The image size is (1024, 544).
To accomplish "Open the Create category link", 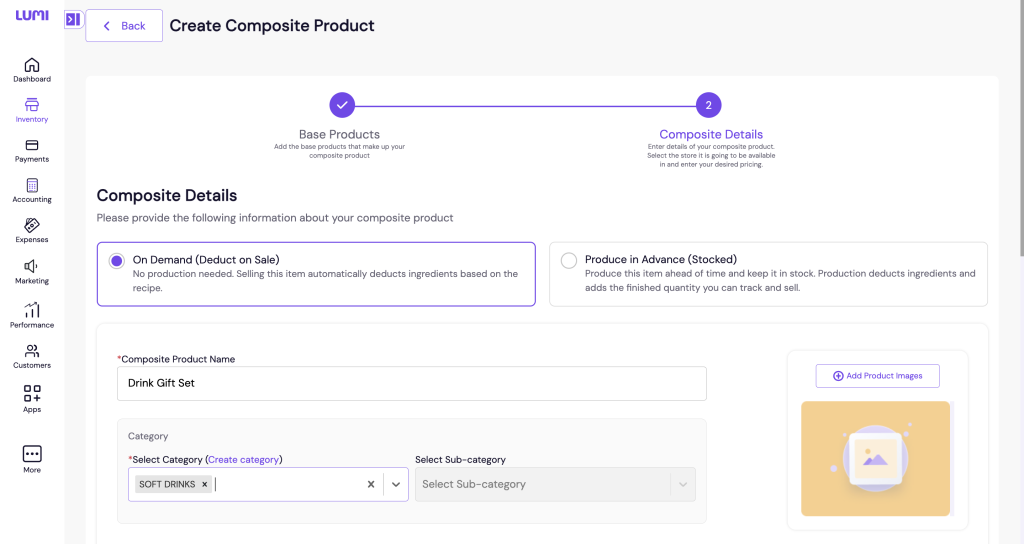I will coord(244,460).
